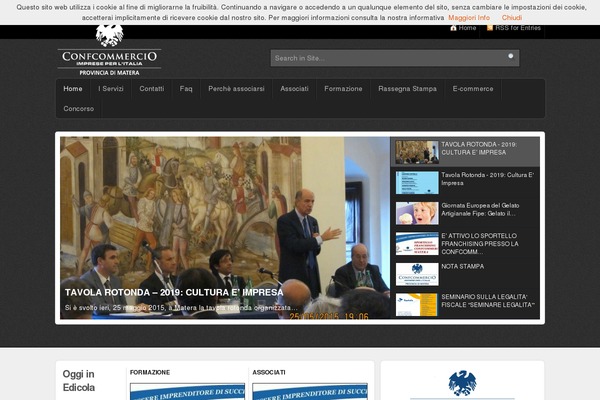Open 'E' ATTIVO LO SPORTELLO FRANCHISING' text

[480, 244]
